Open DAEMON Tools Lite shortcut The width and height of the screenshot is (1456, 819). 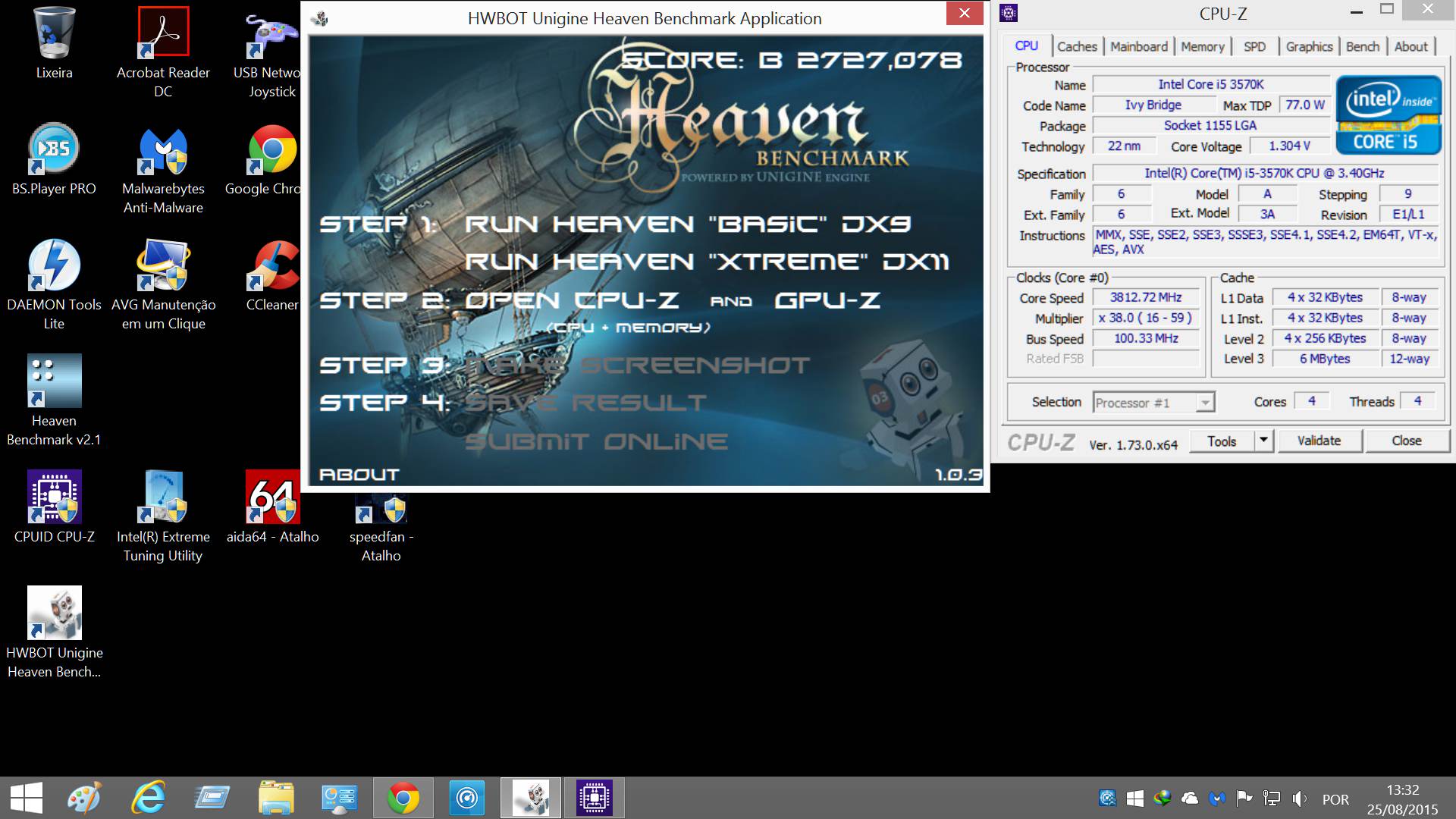coord(54,284)
